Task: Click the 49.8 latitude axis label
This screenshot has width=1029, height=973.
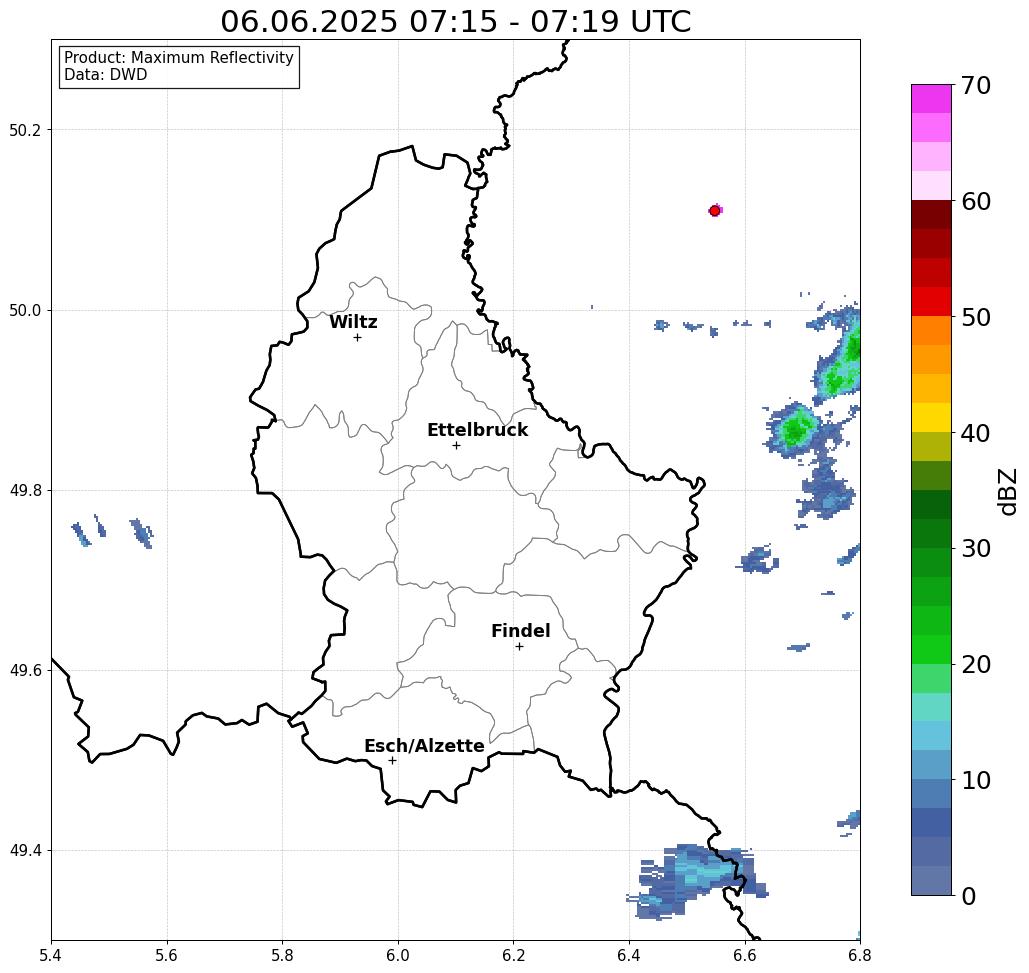Action: 25,491
